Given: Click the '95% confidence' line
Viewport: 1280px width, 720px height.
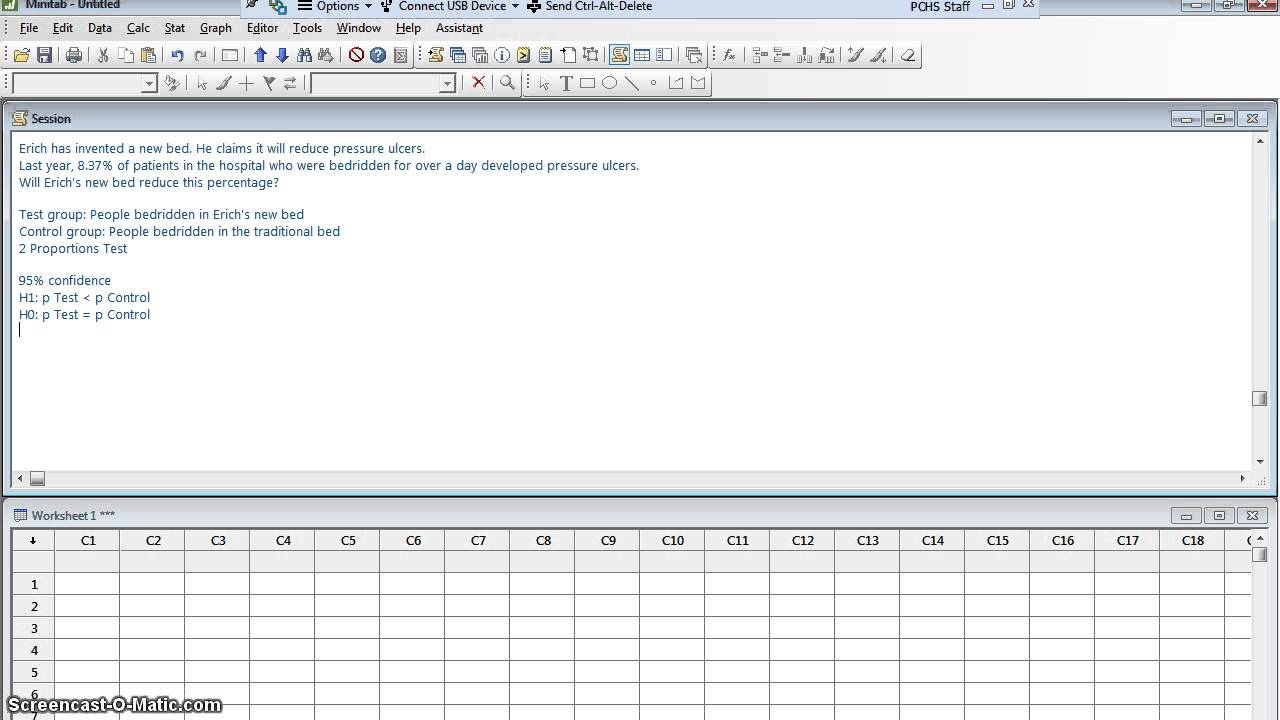Looking at the screenshot, I should point(65,281).
